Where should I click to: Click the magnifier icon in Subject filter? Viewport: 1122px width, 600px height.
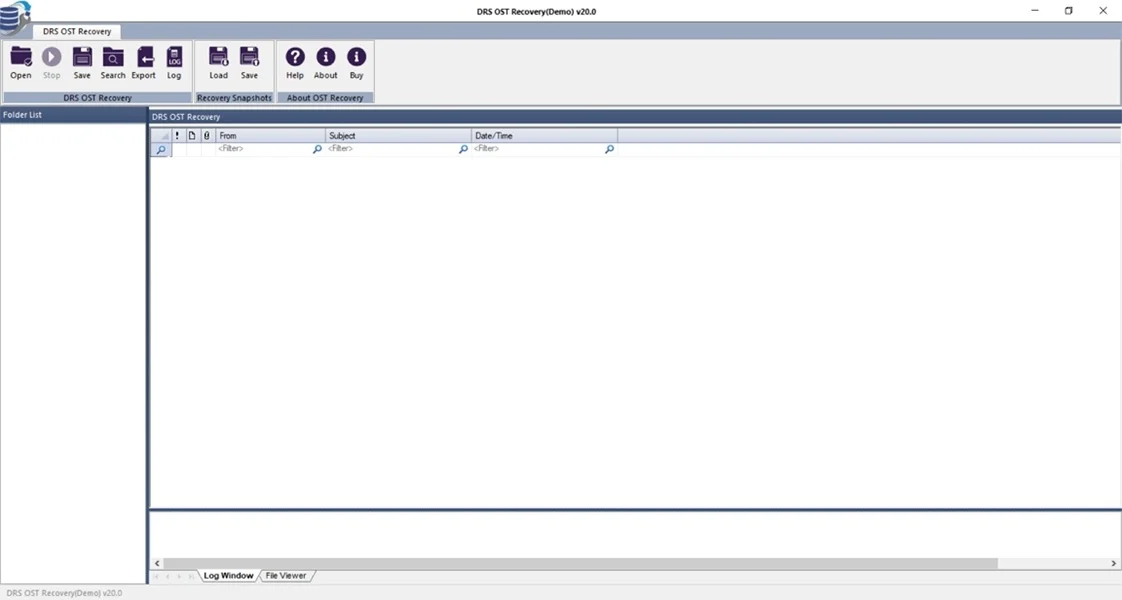(463, 149)
